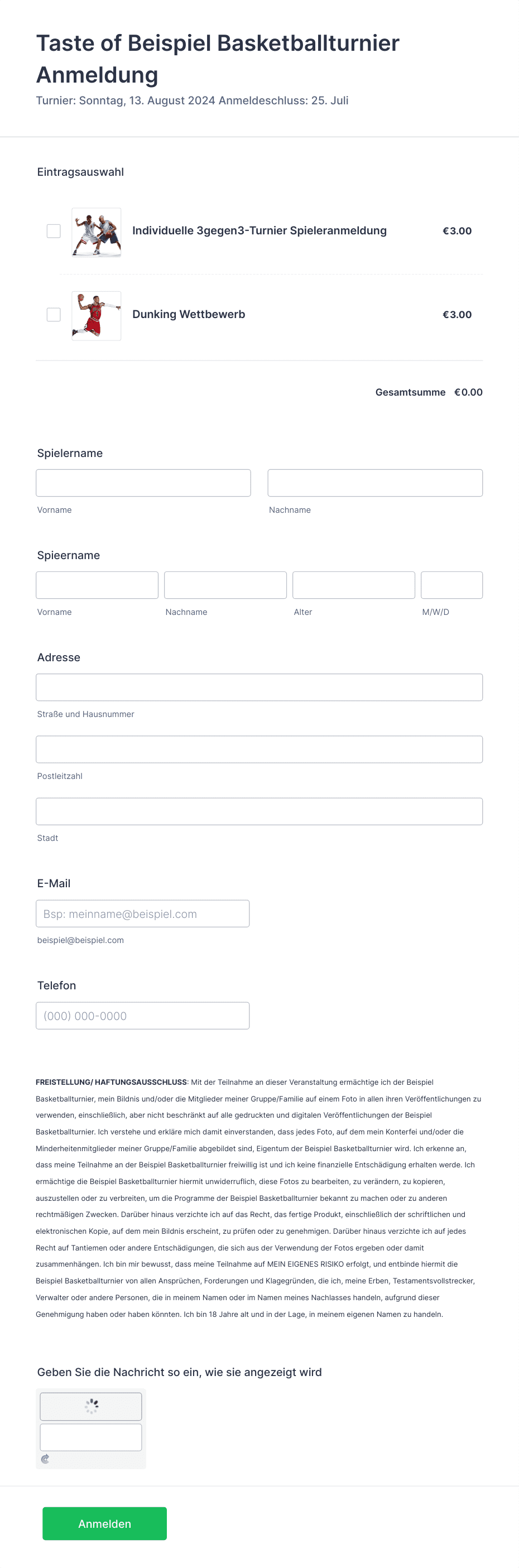Click the M/W/D input field

click(x=452, y=585)
